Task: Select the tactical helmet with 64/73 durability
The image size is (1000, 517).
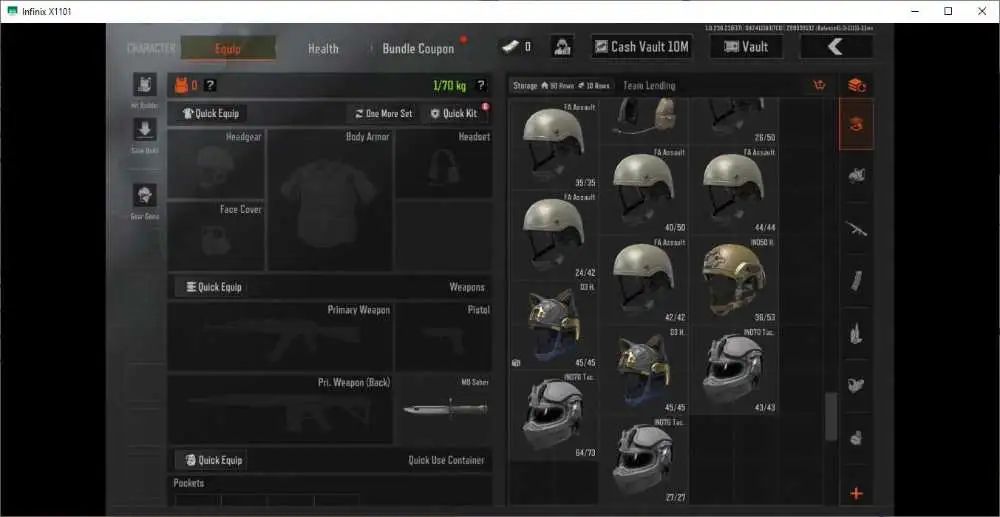Action: pos(554,415)
